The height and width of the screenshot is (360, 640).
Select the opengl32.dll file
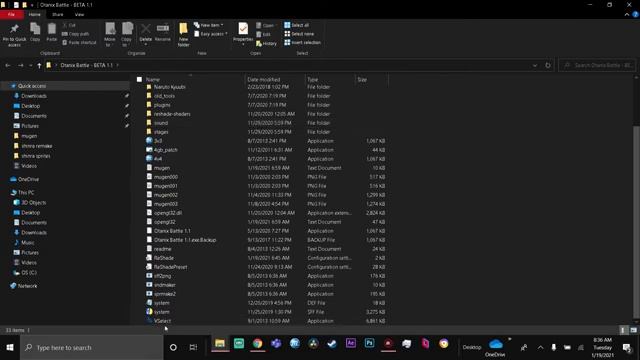pyautogui.click(x=168, y=213)
